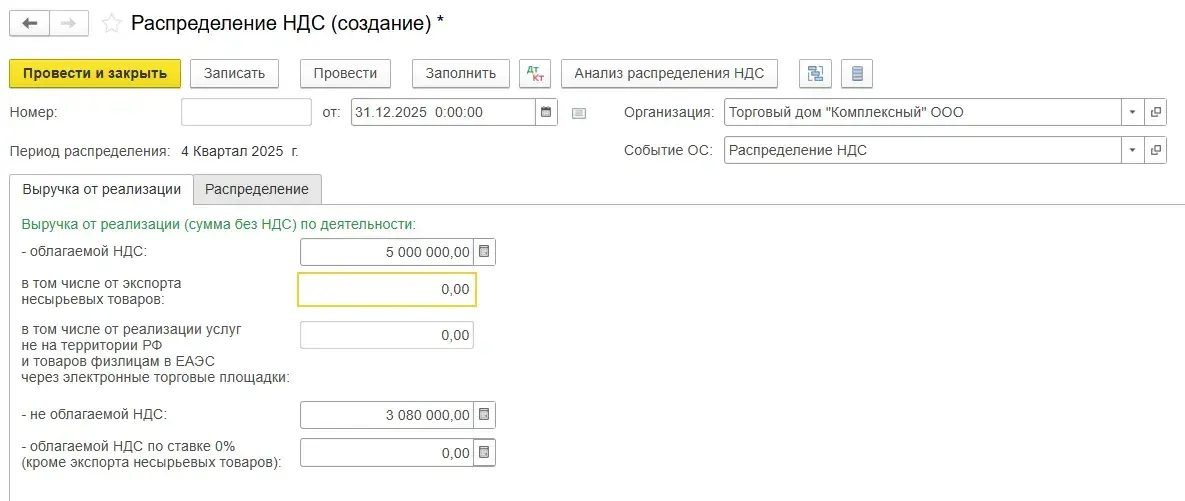Click the Заполнить button
Viewport: 1185px width, 501px height.
point(460,73)
